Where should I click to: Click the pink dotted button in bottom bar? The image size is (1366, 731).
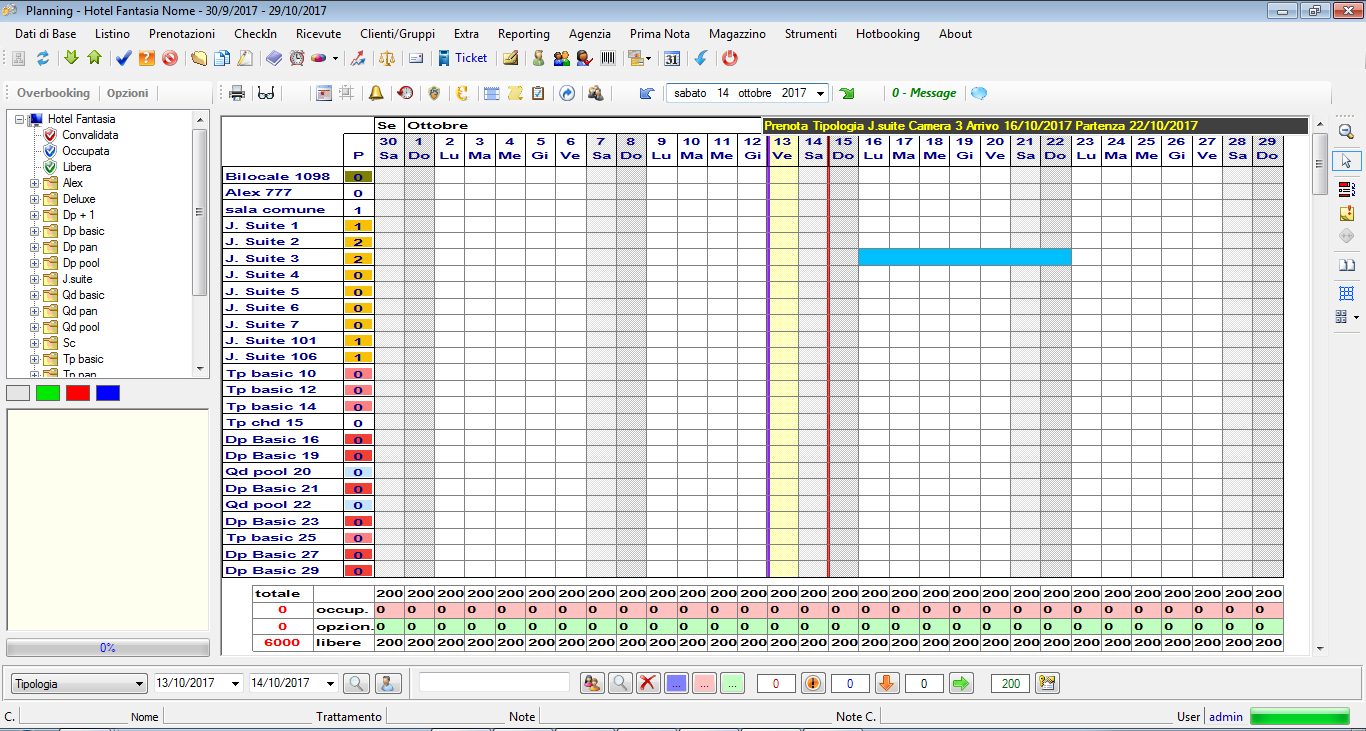pyautogui.click(x=704, y=683)
